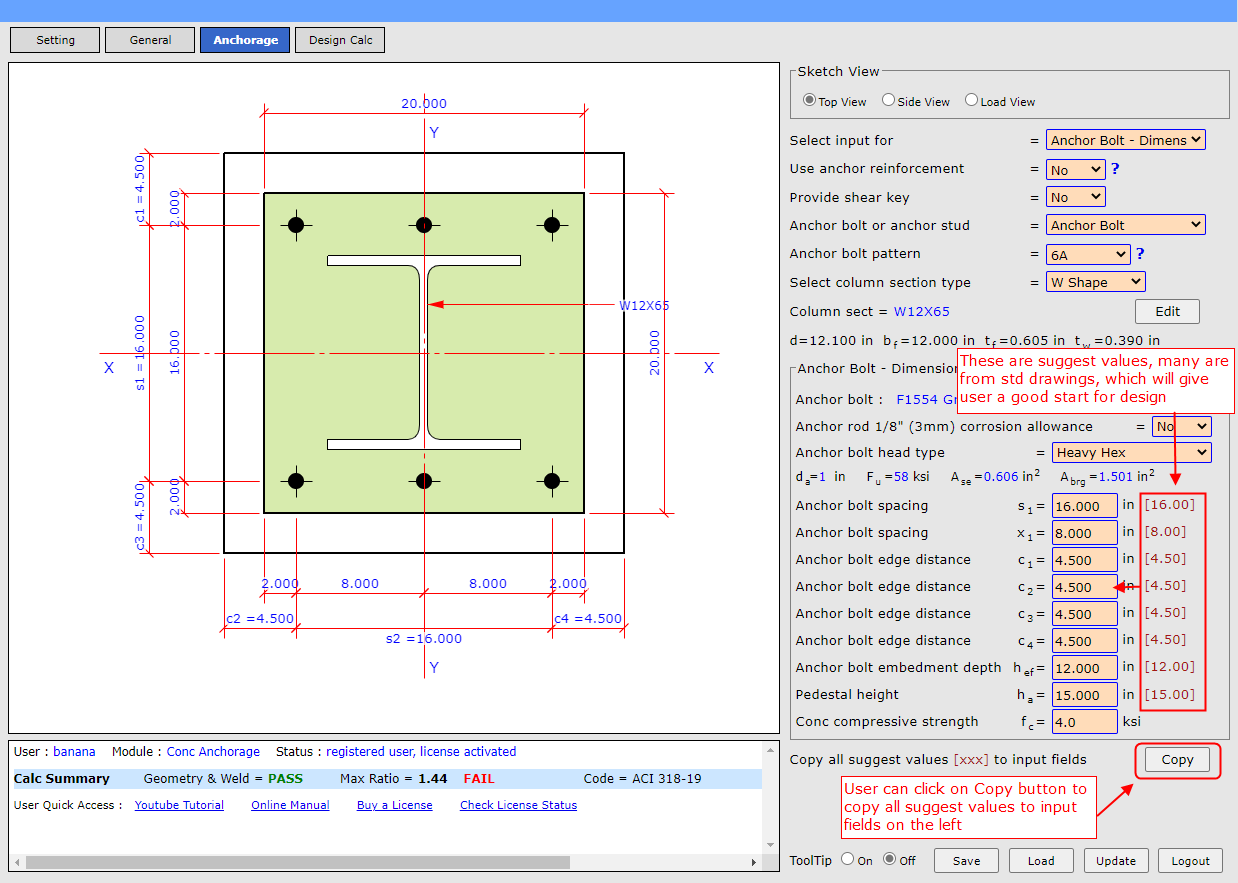
Task: Click the embedment depth hef input field
Action: [1084, 668]
